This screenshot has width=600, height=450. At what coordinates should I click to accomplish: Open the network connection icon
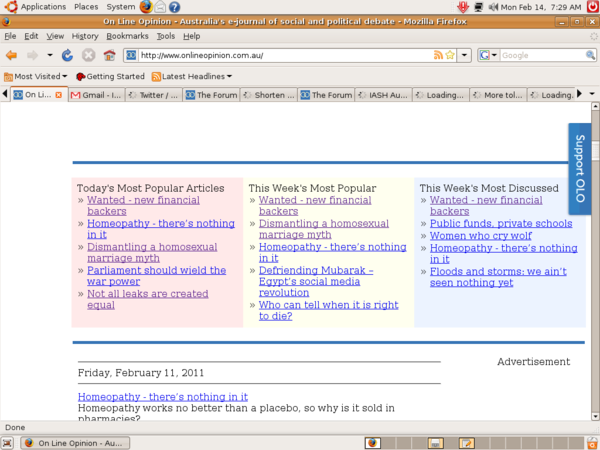tap(478, 7)
